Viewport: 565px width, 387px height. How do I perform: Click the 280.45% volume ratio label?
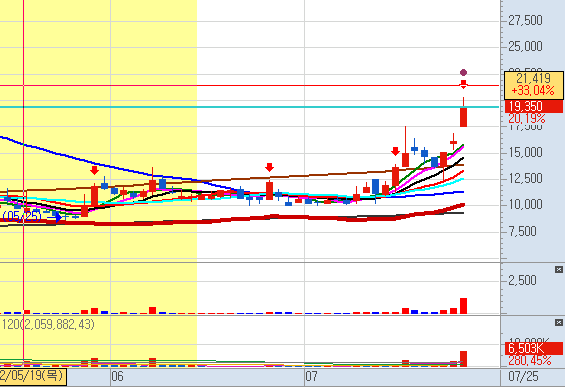530,360
